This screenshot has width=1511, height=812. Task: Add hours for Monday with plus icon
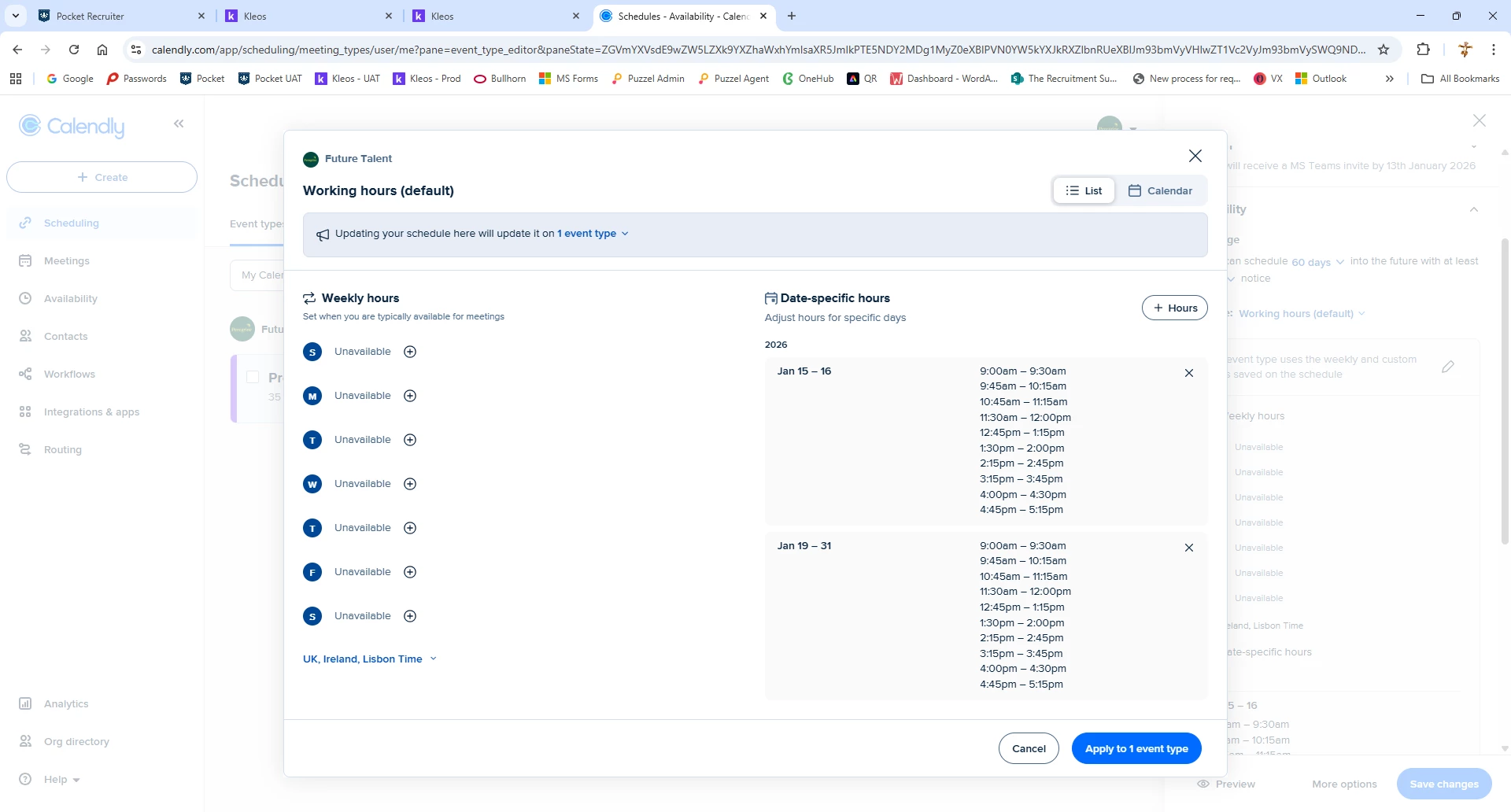410,396
